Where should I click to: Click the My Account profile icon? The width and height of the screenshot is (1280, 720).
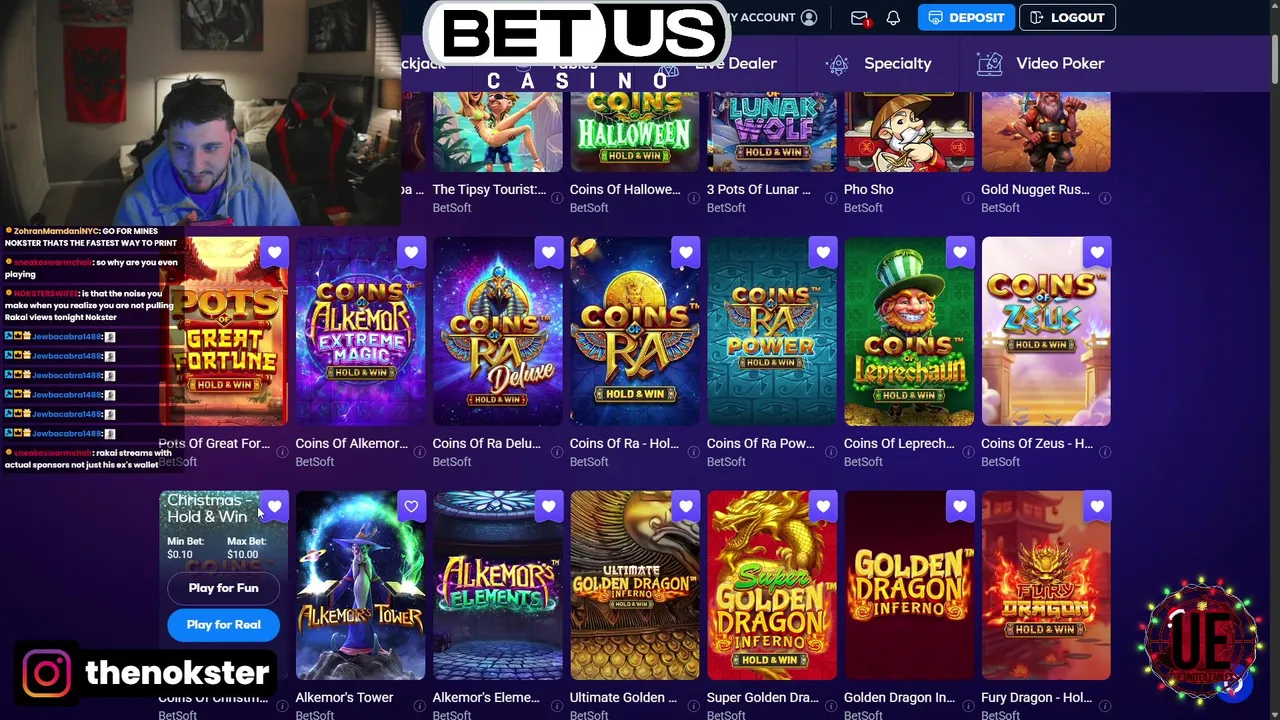(809, 18)
